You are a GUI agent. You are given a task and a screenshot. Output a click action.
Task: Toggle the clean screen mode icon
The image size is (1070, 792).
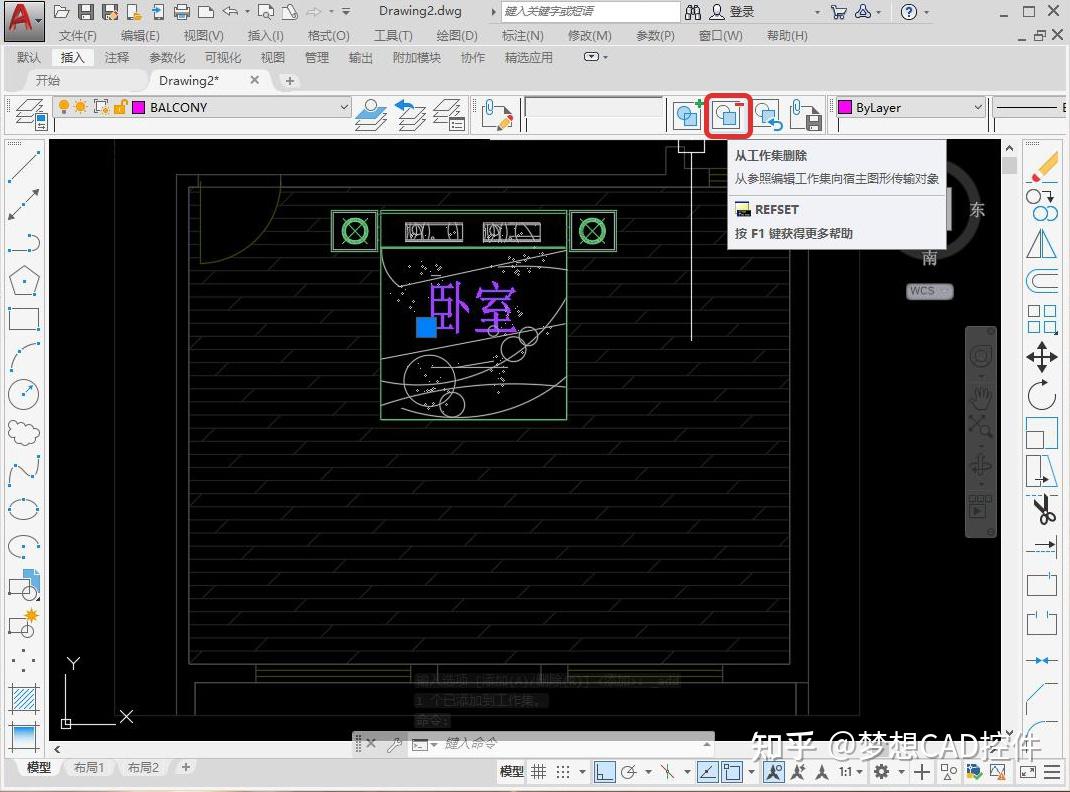point(1028,772)
